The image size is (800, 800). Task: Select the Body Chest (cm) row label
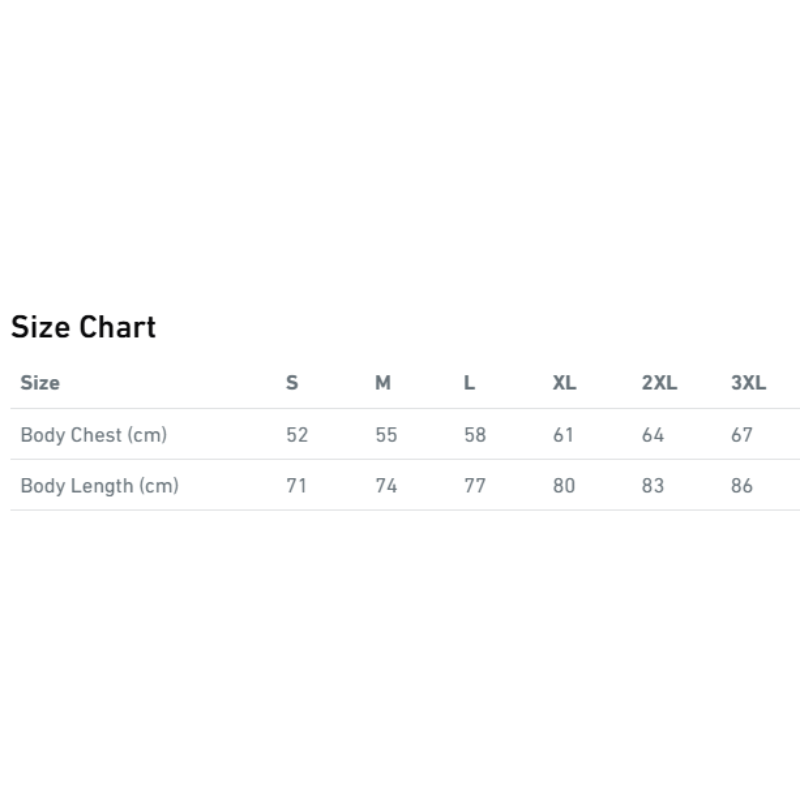coord(94,435)
